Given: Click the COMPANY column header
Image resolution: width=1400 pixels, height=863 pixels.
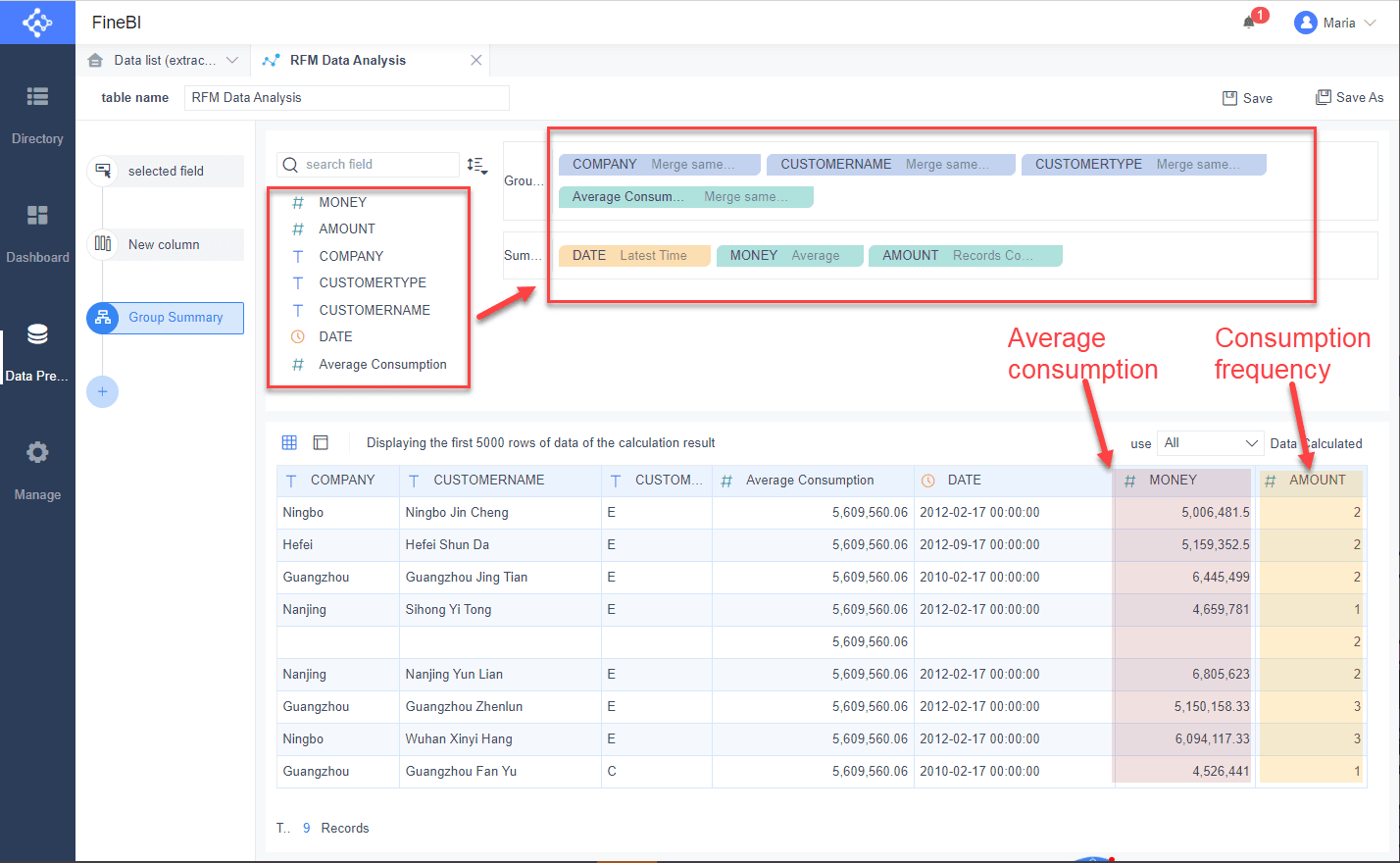Looking at the screenshot, I should click(x=338, y=481).
